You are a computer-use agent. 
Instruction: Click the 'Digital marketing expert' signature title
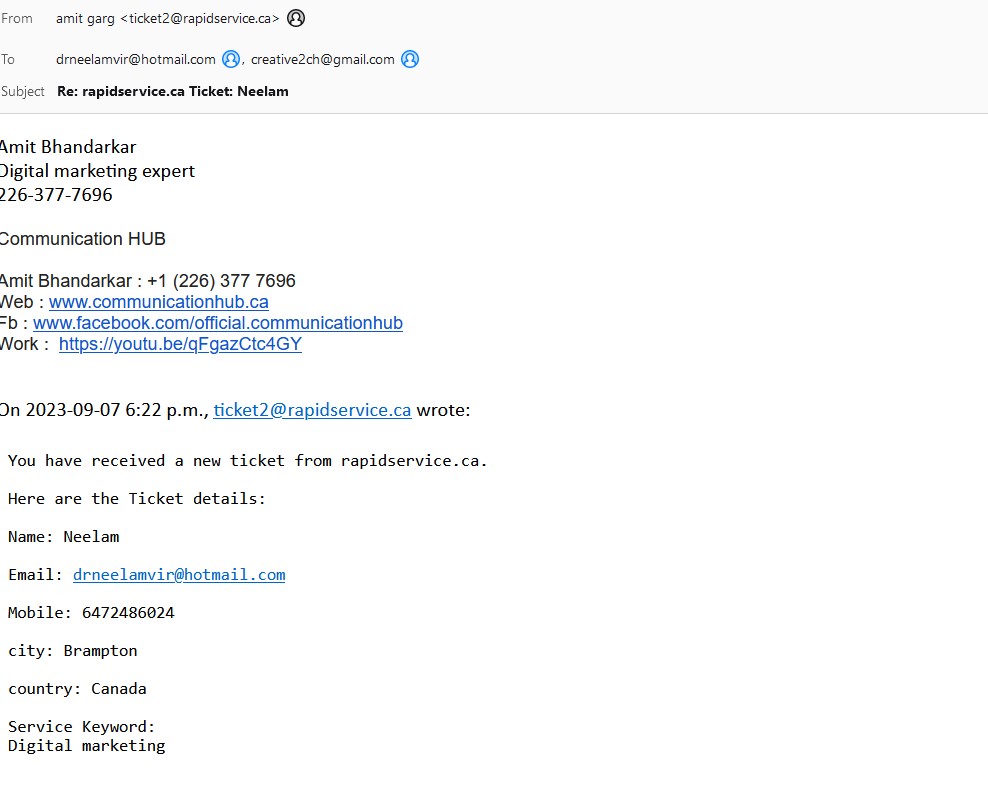click(97, 171)
